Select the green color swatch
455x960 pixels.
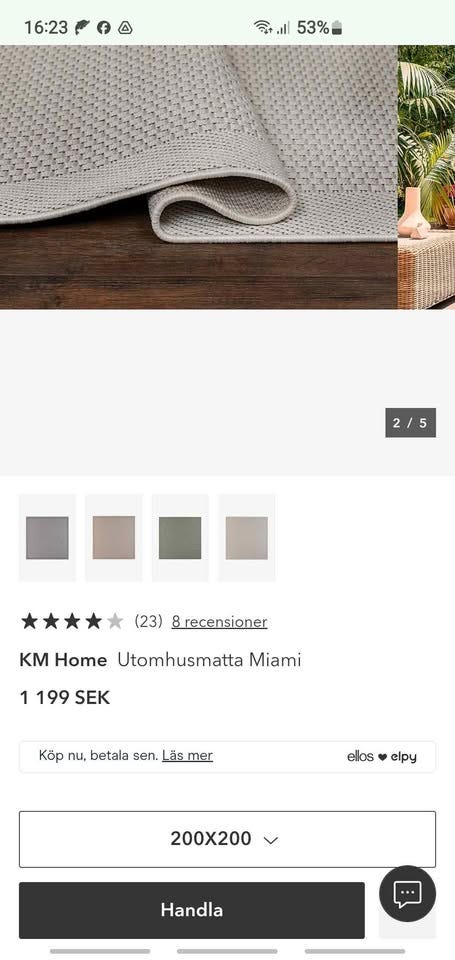pyautogui.click(x=180, y=538)
